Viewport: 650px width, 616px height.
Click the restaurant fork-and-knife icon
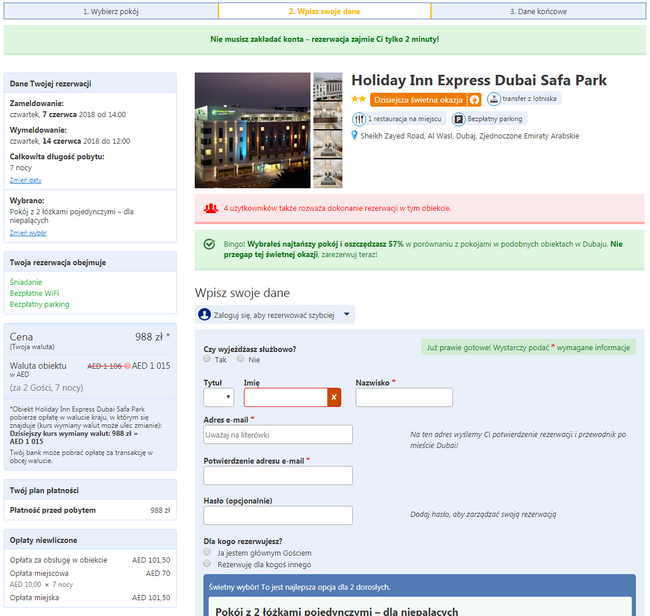(359, 119)
